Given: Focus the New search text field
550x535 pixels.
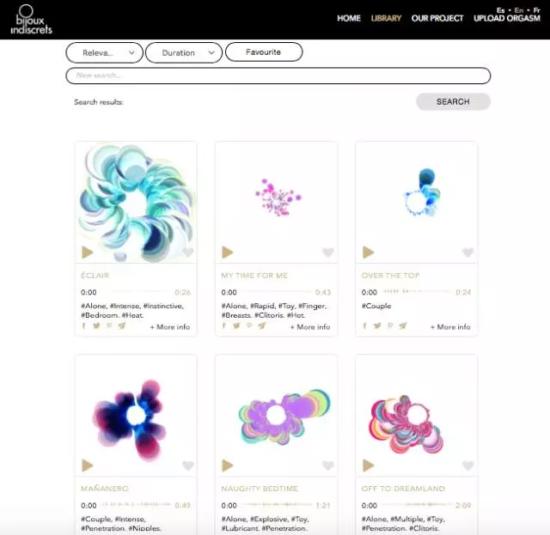Looking at the screenshot, I should (x=278, y=76).
